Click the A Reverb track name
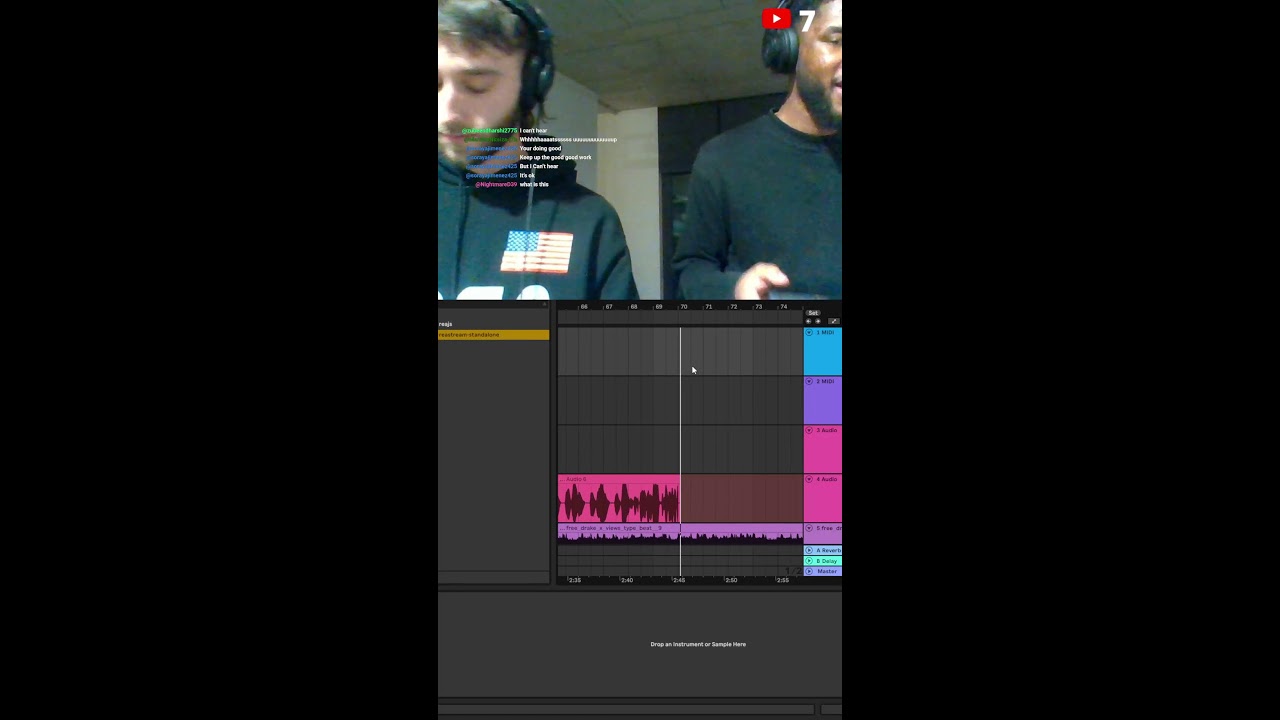 (829, 550)
